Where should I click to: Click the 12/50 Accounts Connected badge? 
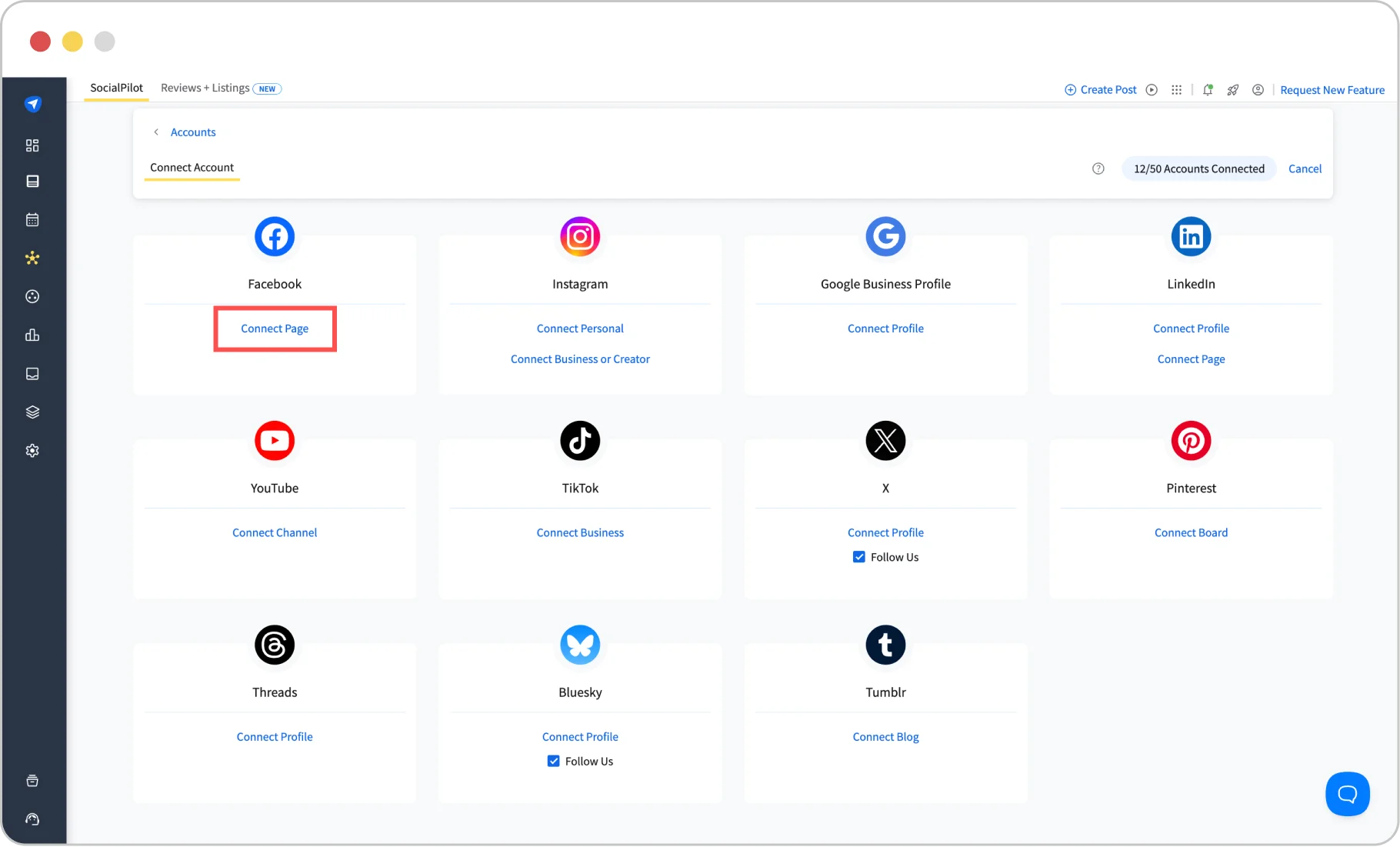point(1198,168)
